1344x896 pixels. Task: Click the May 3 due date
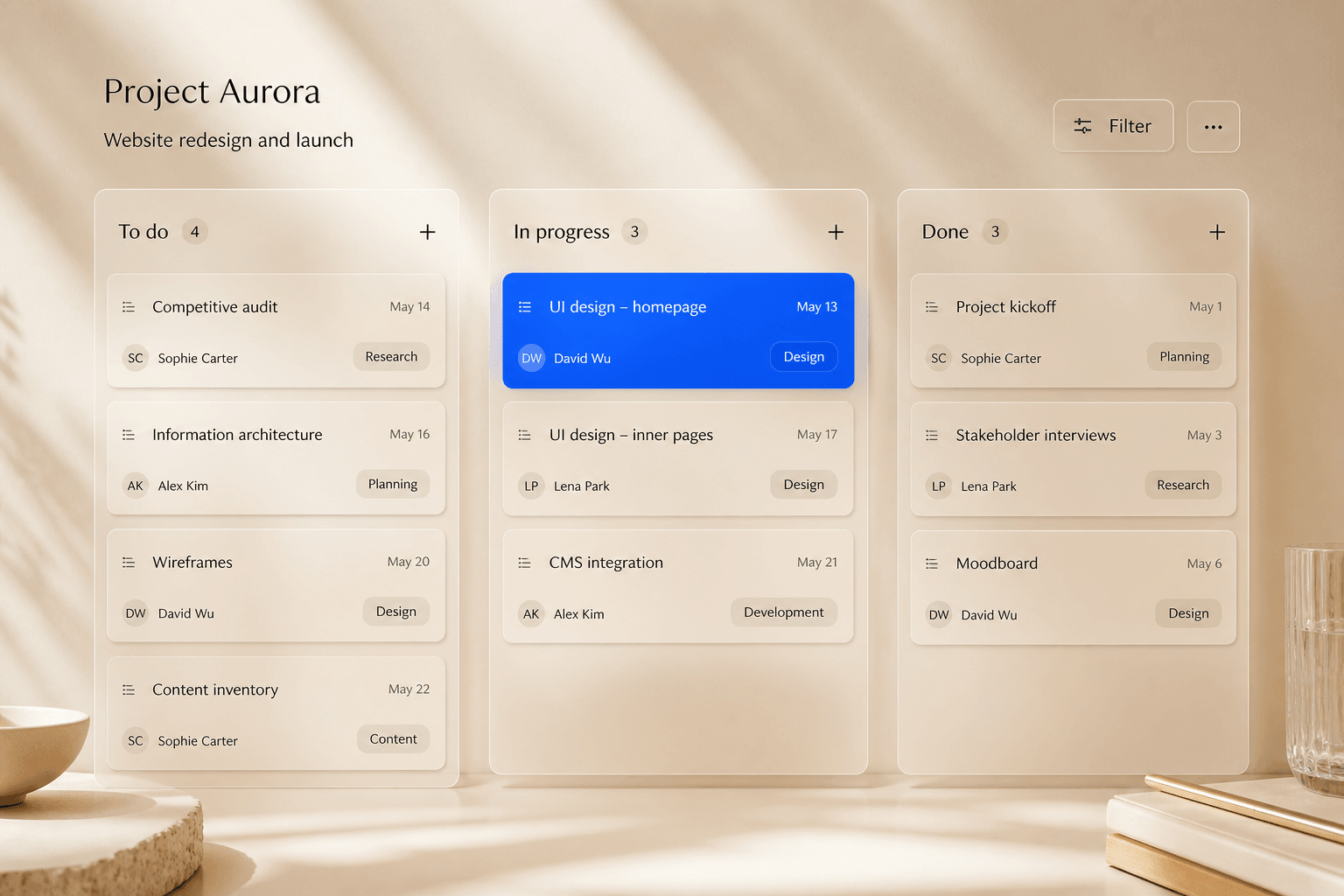[x=1205, y=436]
